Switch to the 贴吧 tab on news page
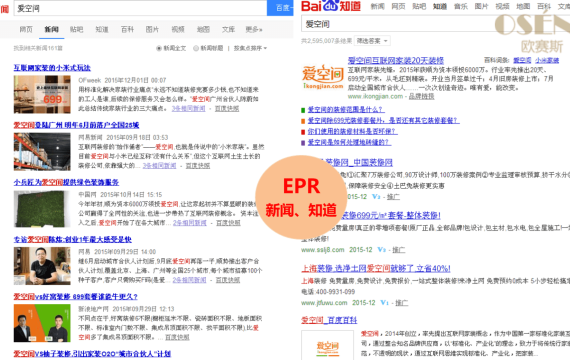Screen dimensions: 570x360 coord(76,29)
